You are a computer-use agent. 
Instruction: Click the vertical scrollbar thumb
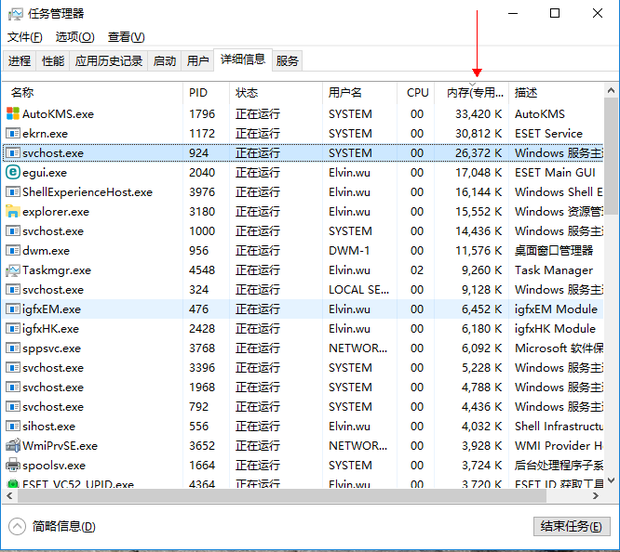point(611,156)
